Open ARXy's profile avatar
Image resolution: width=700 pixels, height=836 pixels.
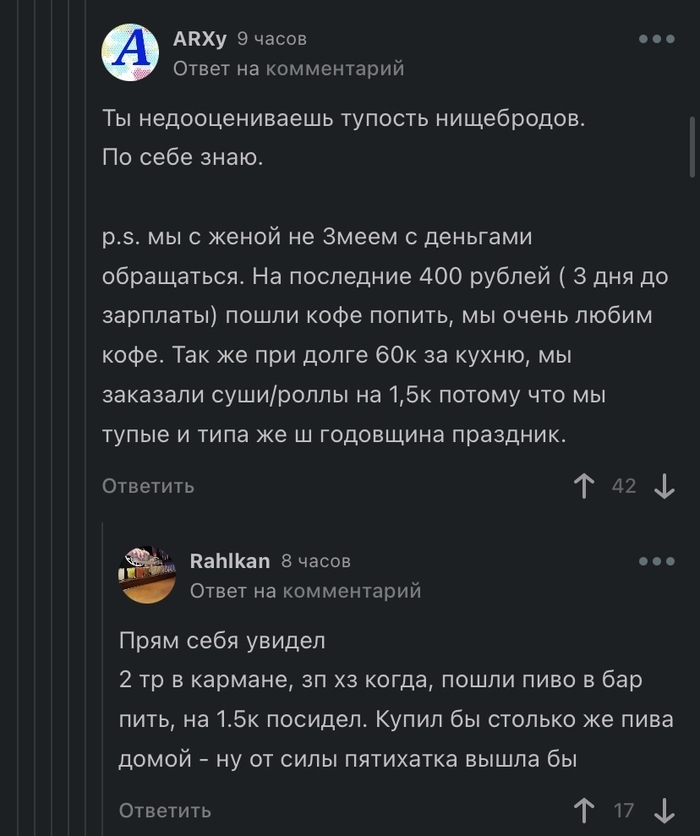coord(131,53)
